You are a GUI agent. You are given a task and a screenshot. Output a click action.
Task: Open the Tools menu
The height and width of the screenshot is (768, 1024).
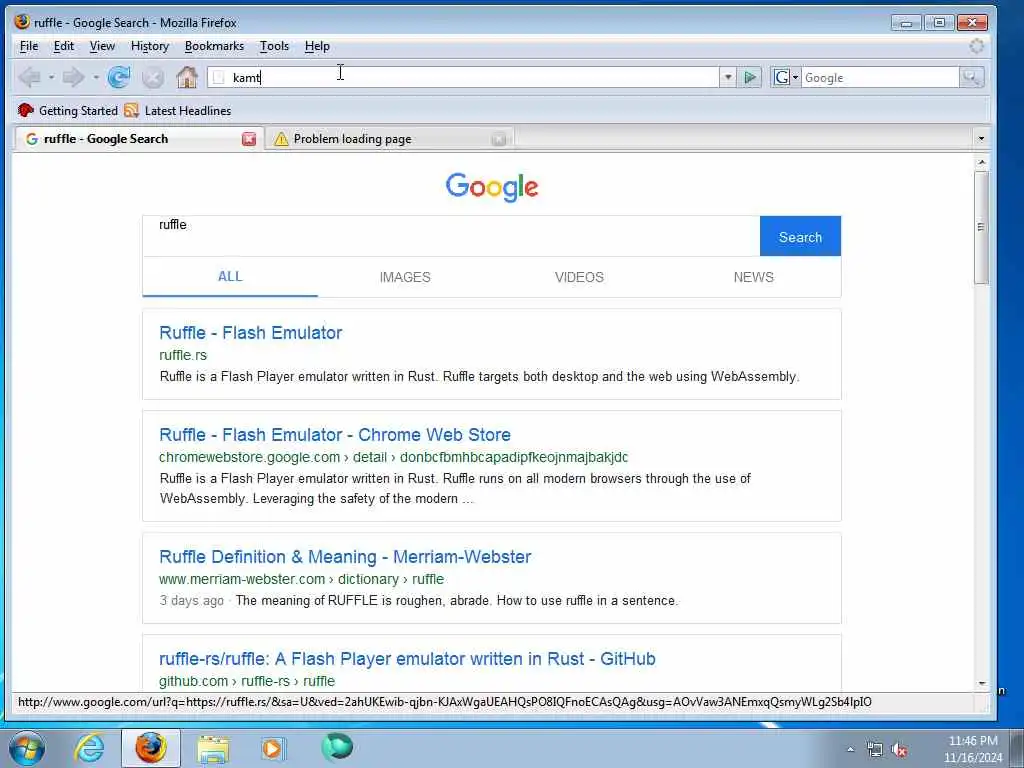(x=274, y=46)
